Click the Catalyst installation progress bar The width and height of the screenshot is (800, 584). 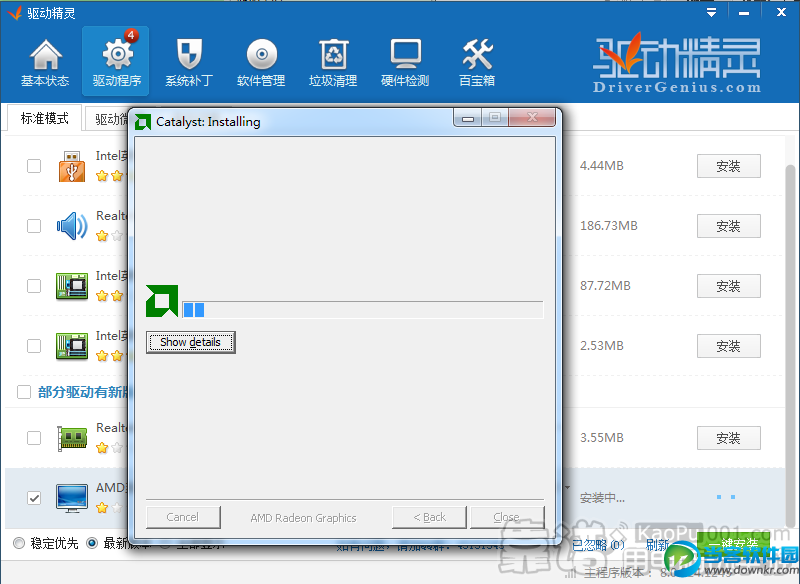pos(363,310)
